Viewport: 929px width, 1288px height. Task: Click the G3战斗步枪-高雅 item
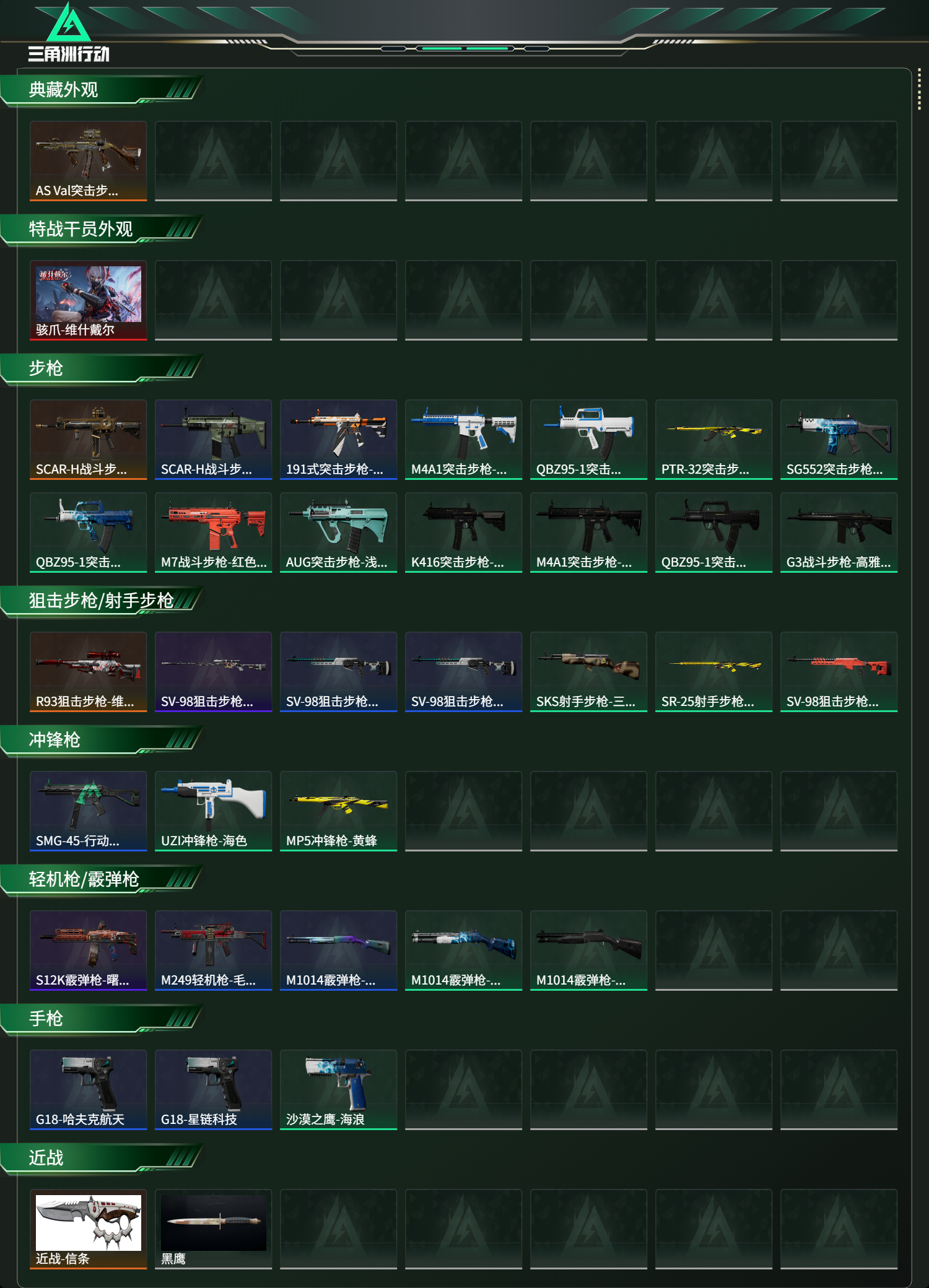click(x=839, y=533)
